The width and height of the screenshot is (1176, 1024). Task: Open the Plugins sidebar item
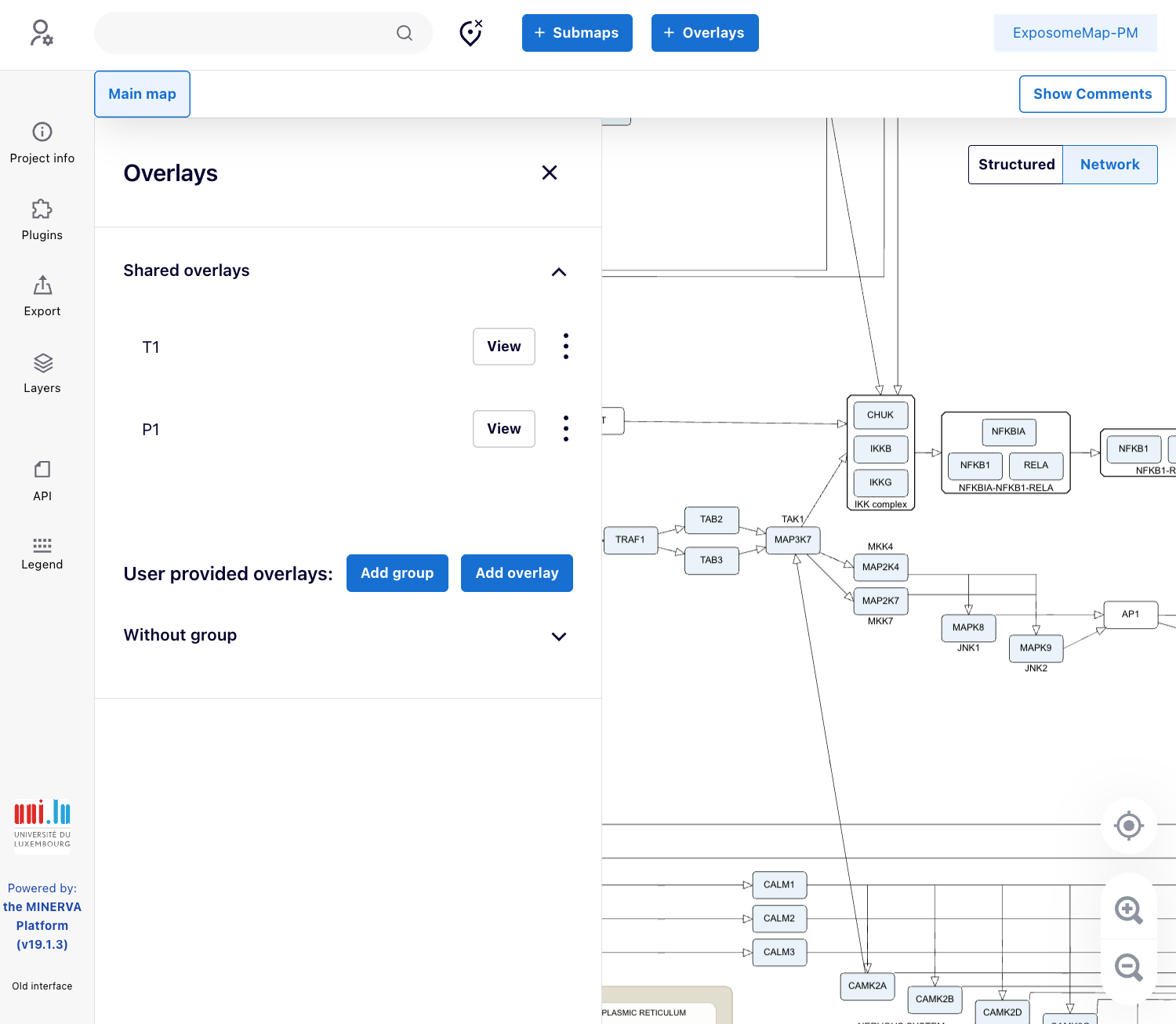coord(42,220)
